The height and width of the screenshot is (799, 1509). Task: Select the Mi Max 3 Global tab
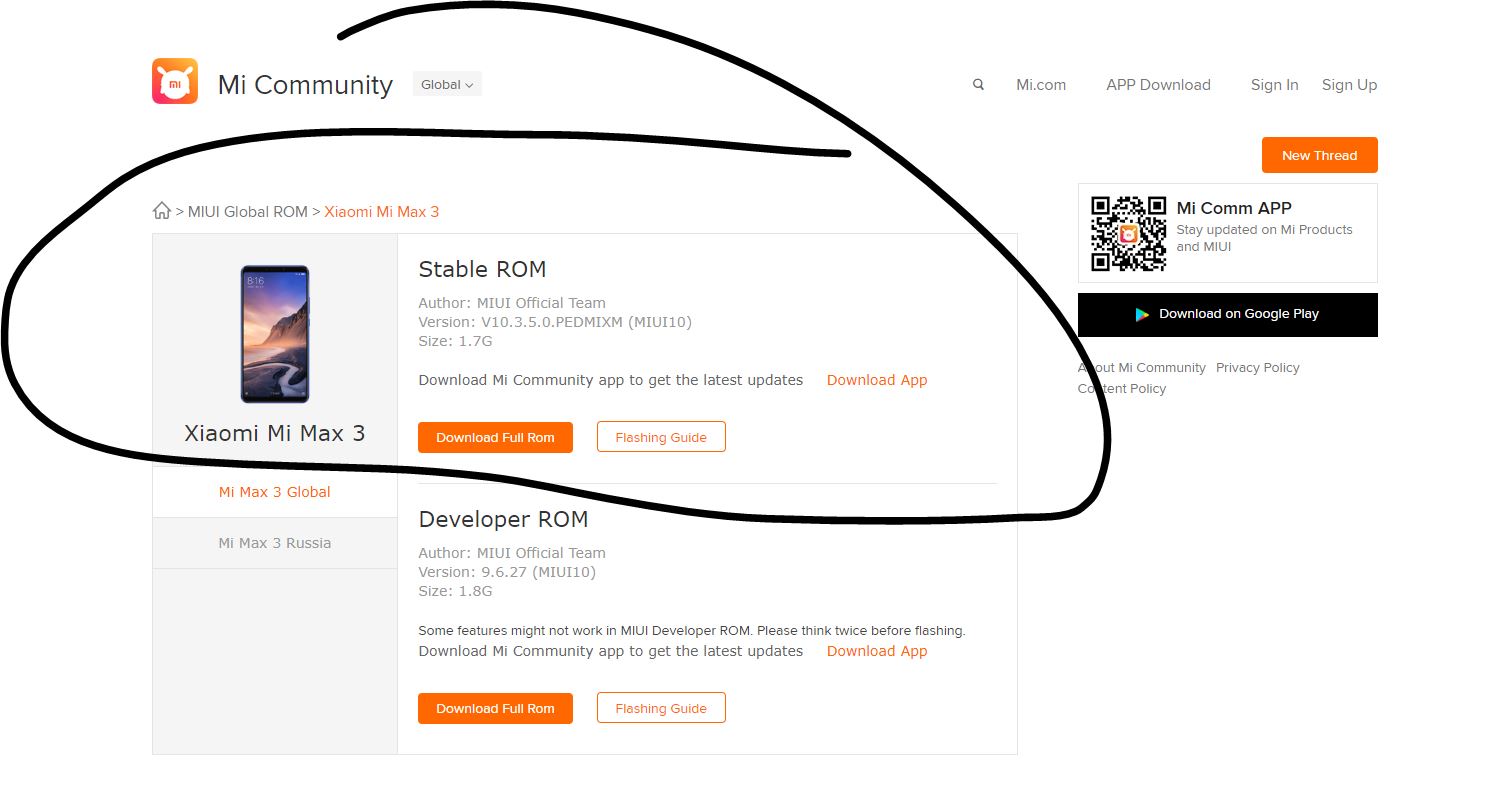[x=275, y=492]
